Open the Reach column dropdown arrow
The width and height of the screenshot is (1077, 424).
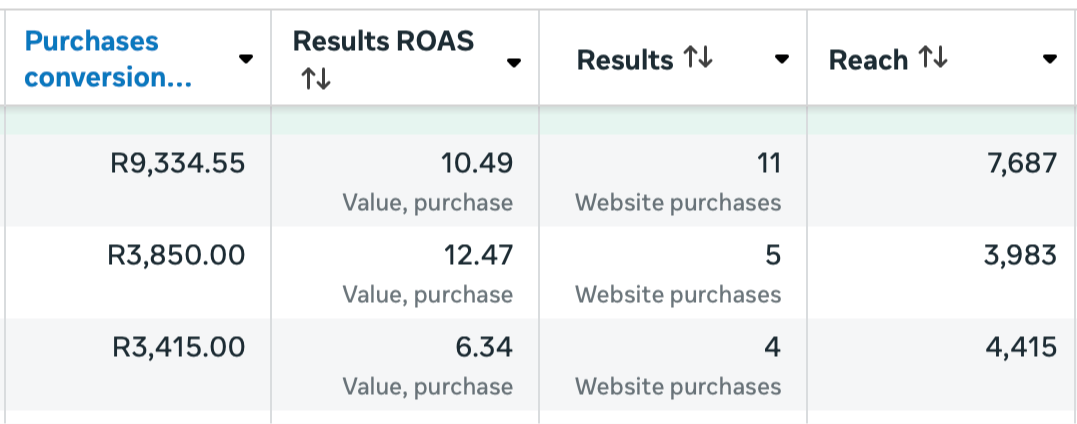pos(1049,59)
